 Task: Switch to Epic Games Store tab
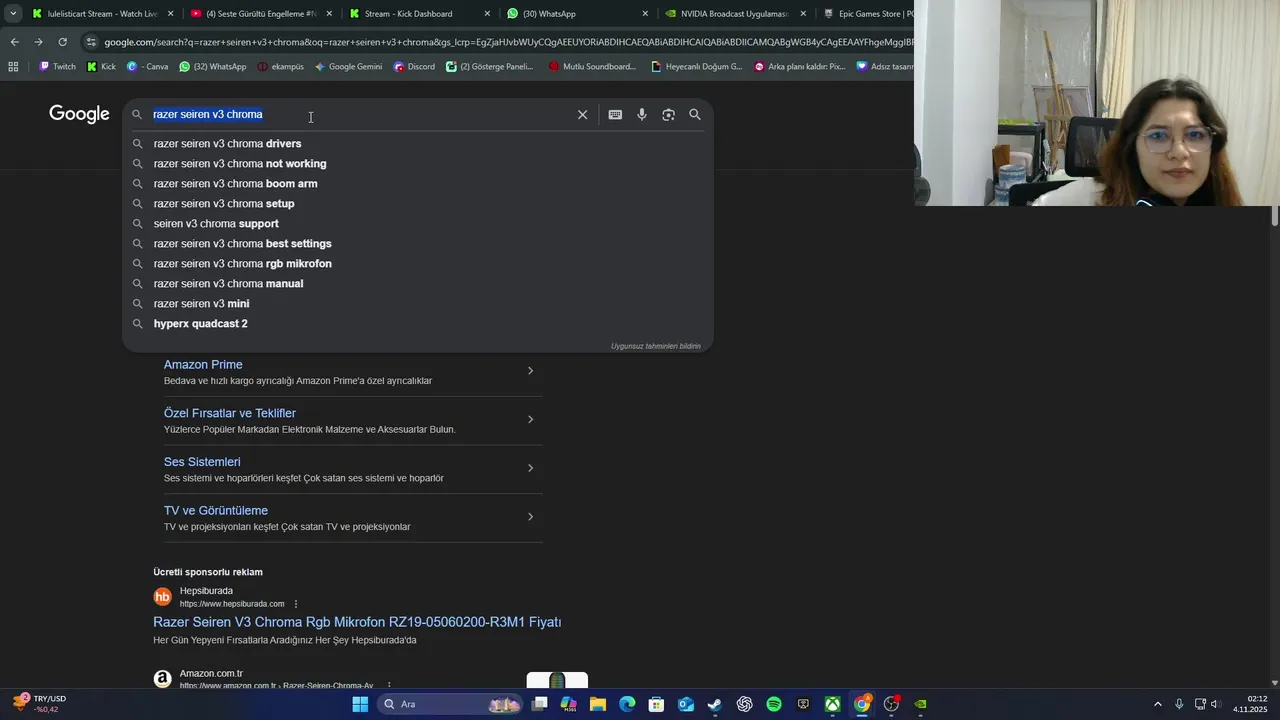tap(867, 14)
